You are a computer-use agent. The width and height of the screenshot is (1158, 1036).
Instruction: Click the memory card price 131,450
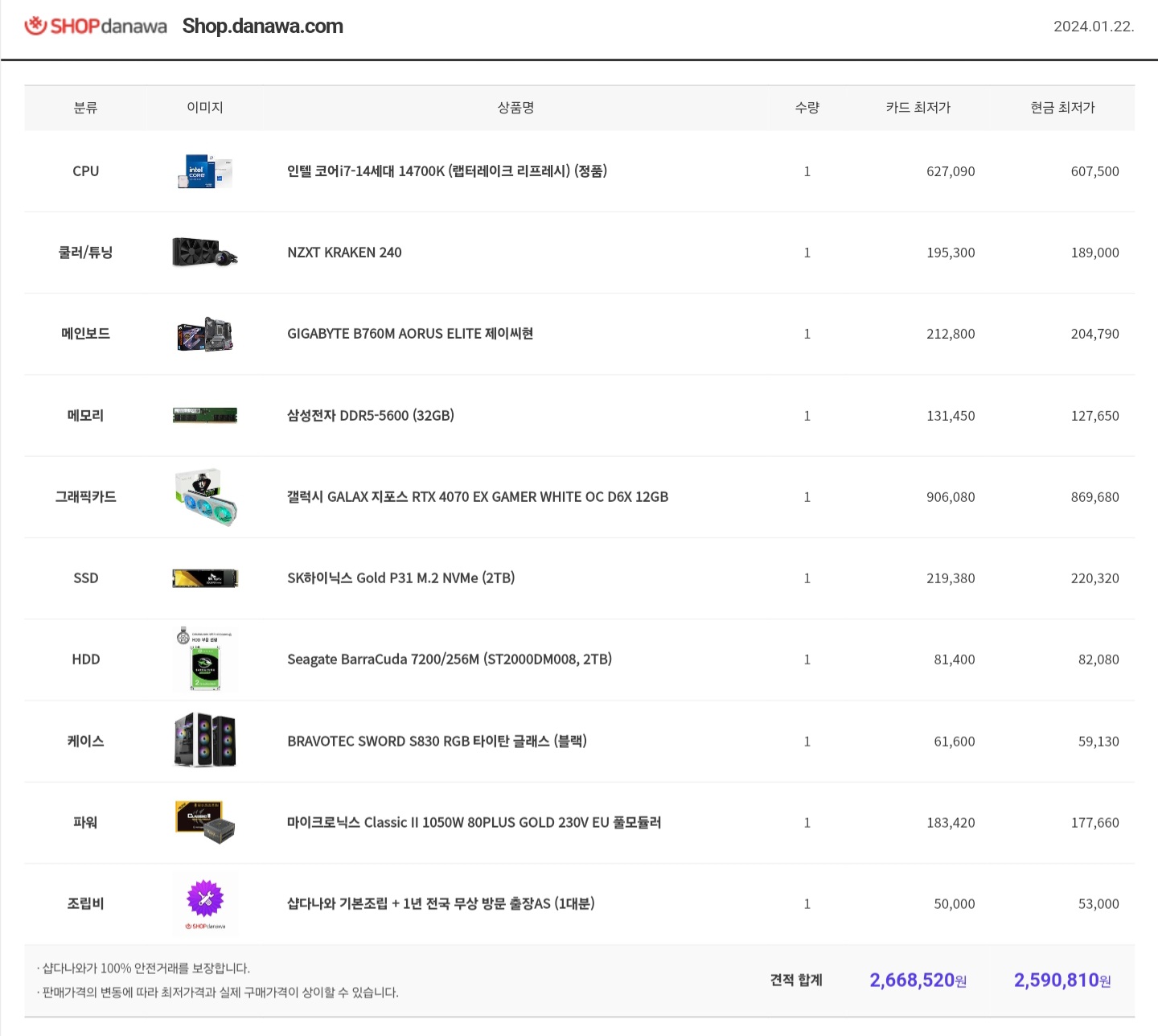(951, 416)
